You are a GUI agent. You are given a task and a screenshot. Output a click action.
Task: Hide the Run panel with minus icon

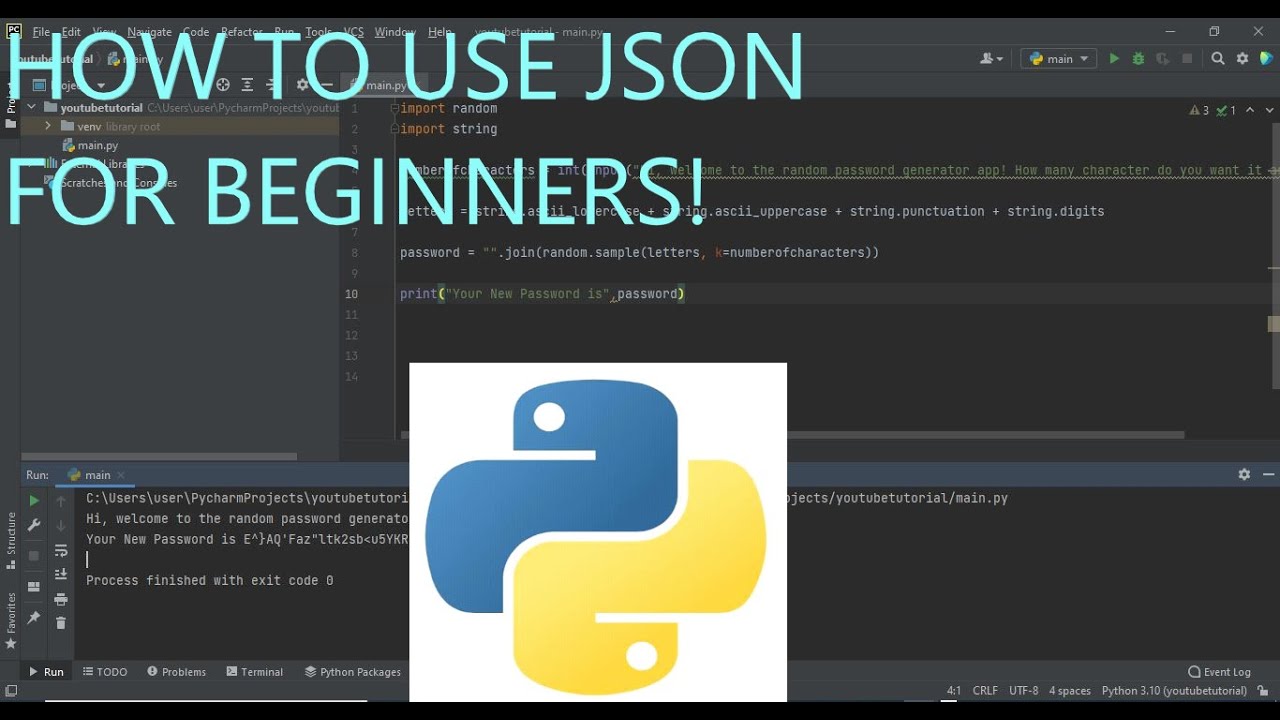click(1268, 475)
